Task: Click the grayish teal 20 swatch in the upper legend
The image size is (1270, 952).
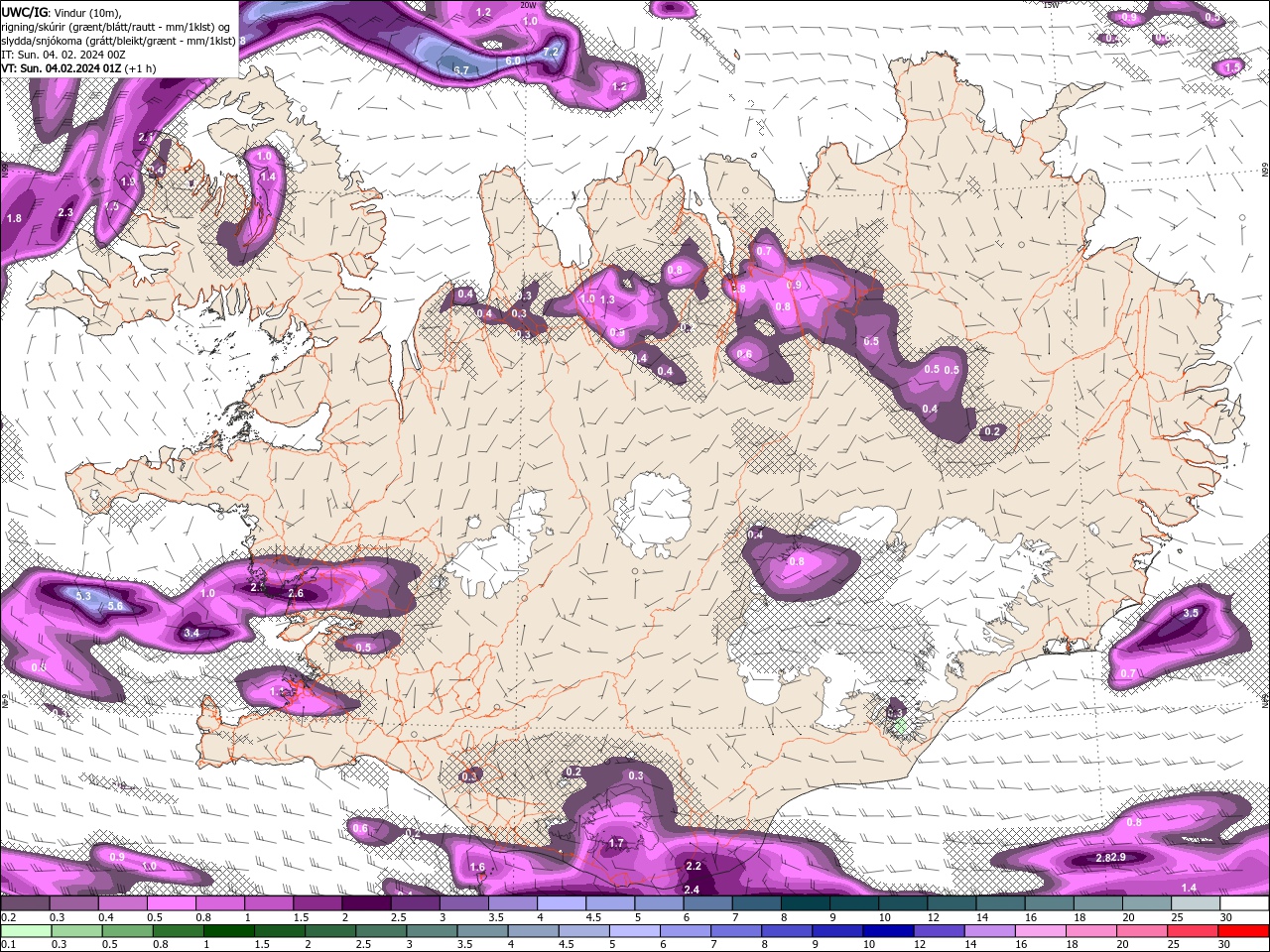Action: coord(1147,903)
